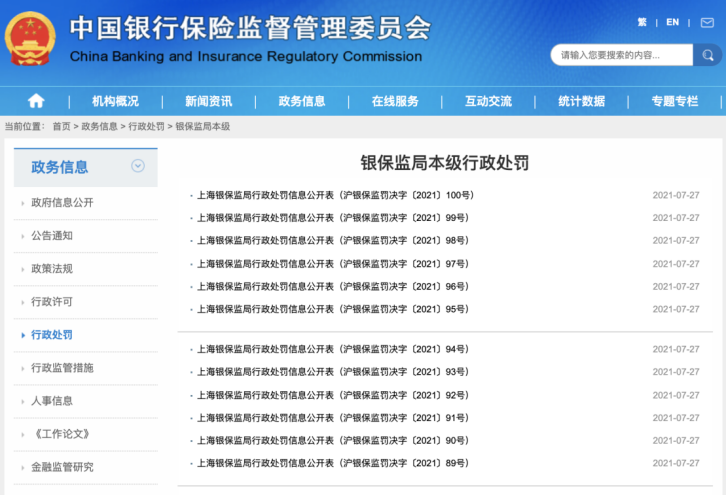726x496 pixels.
Task: Open penalty notice 〔2021〕92号
Action: click(x=333, y=395)
